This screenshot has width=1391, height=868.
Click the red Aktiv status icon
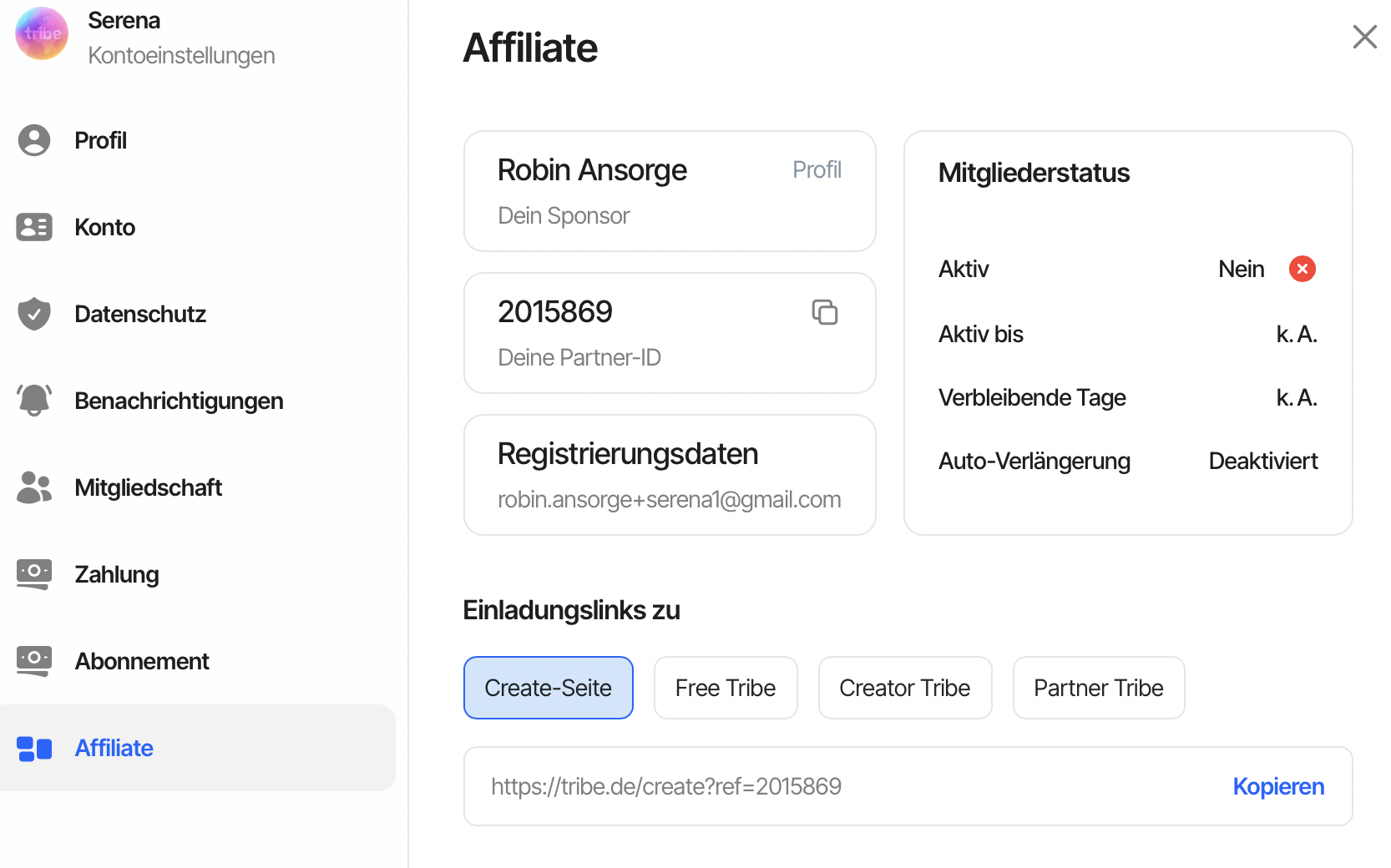[x=1302, y=269]
